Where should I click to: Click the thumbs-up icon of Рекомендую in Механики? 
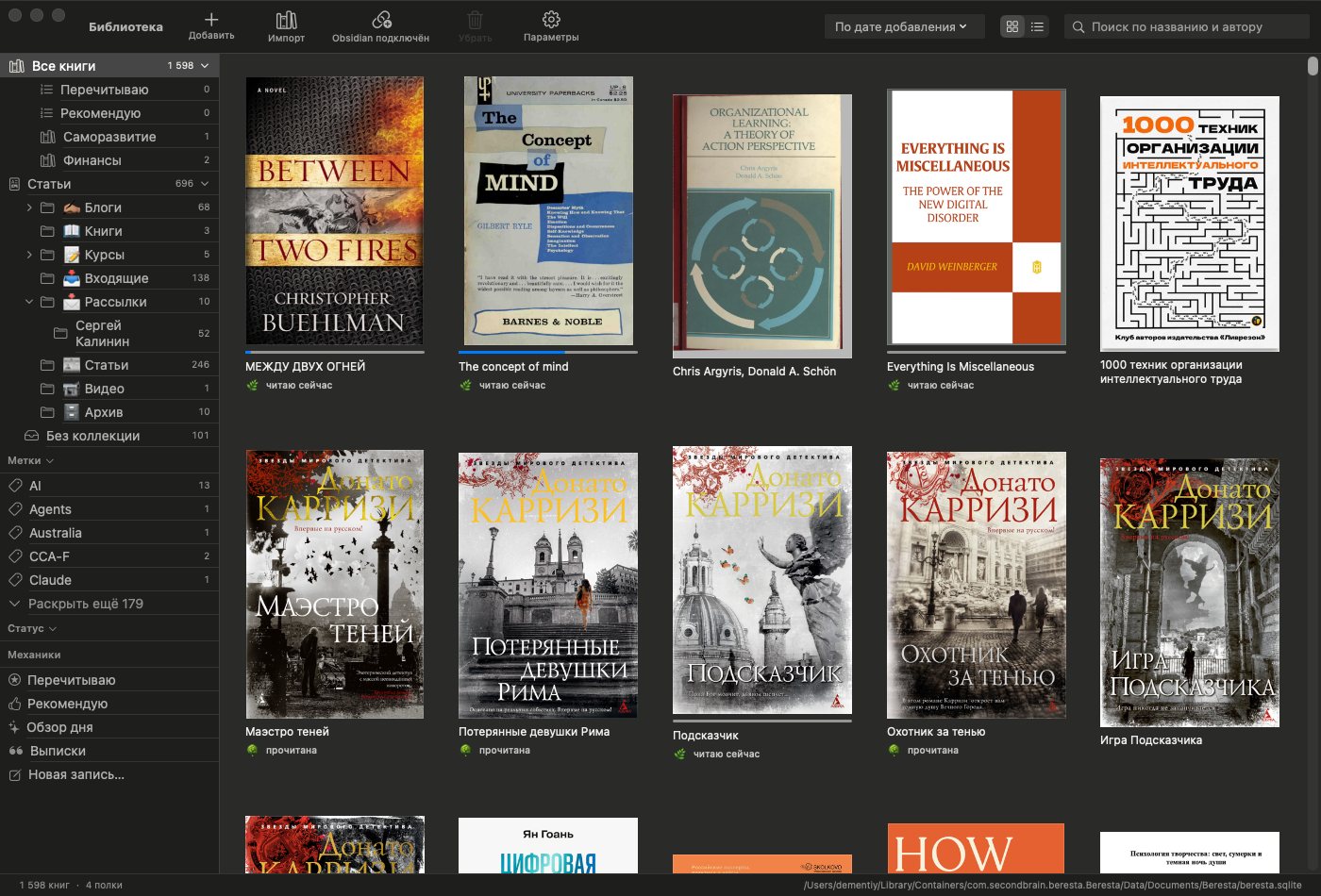[x=15, y=704]
